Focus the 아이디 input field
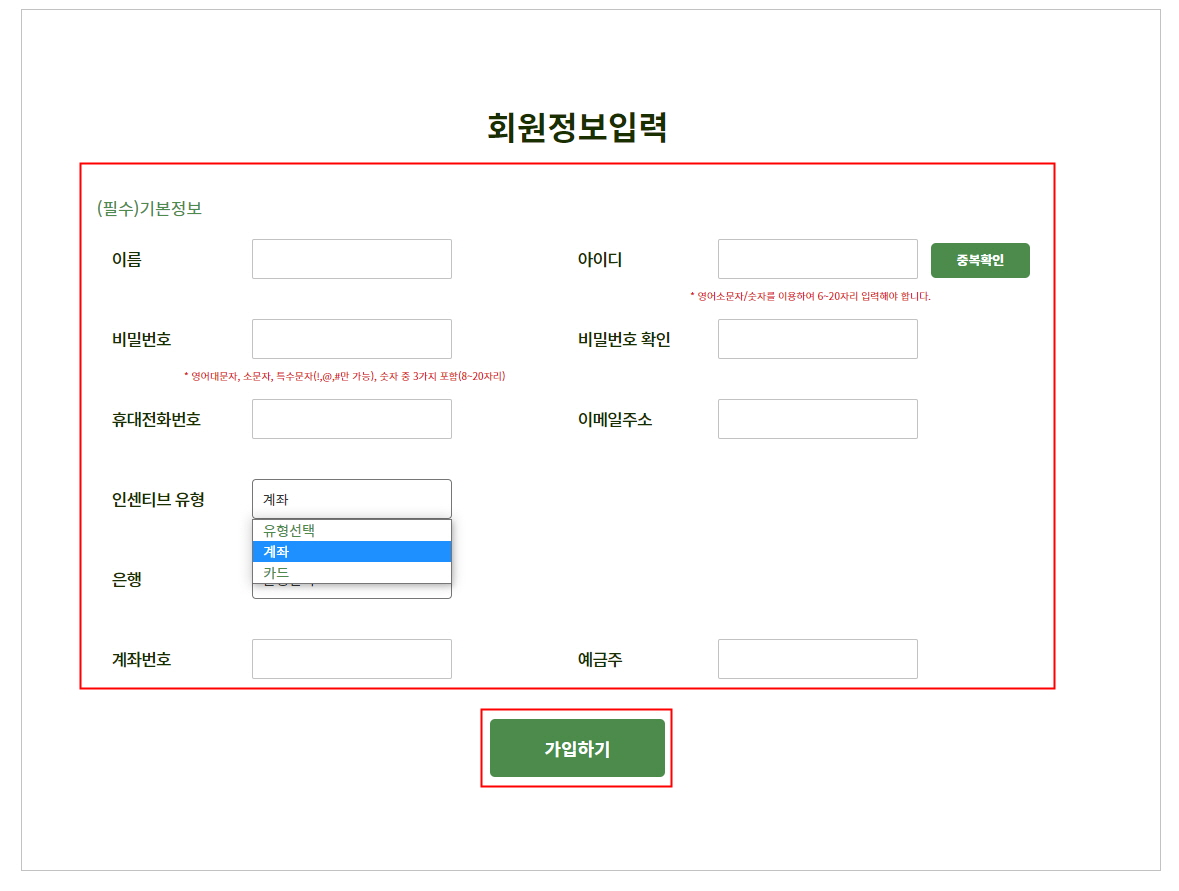Viewport: 1179px width, 891px height. pos(817,259)
